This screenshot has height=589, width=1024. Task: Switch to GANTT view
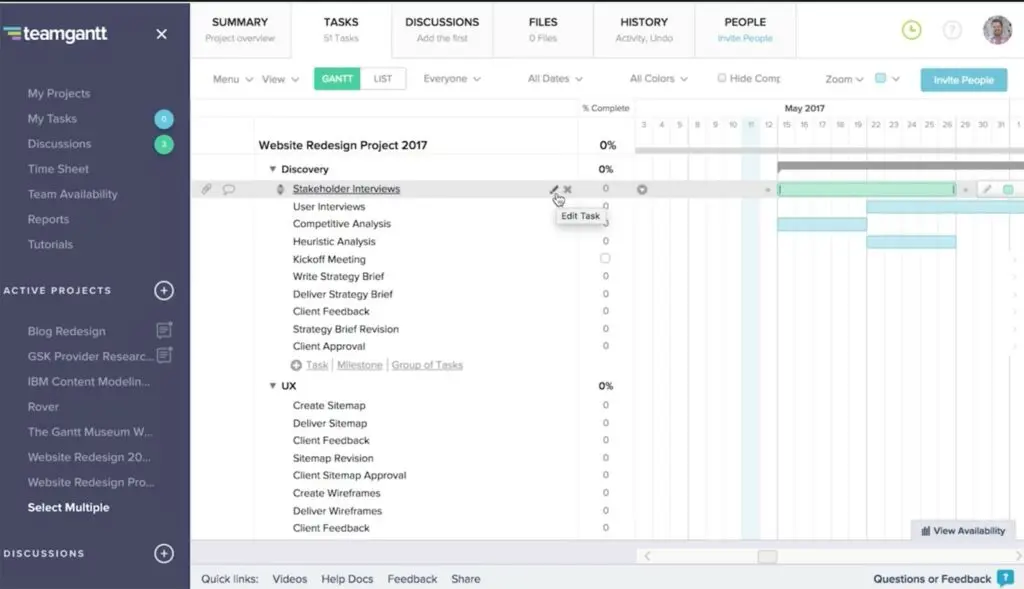click(x=337, y=79)
